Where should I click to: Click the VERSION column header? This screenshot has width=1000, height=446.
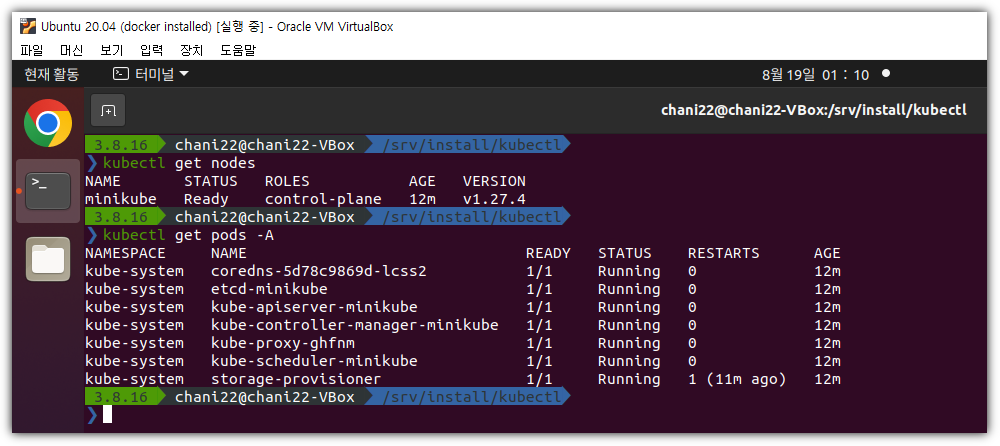point(494,181)
